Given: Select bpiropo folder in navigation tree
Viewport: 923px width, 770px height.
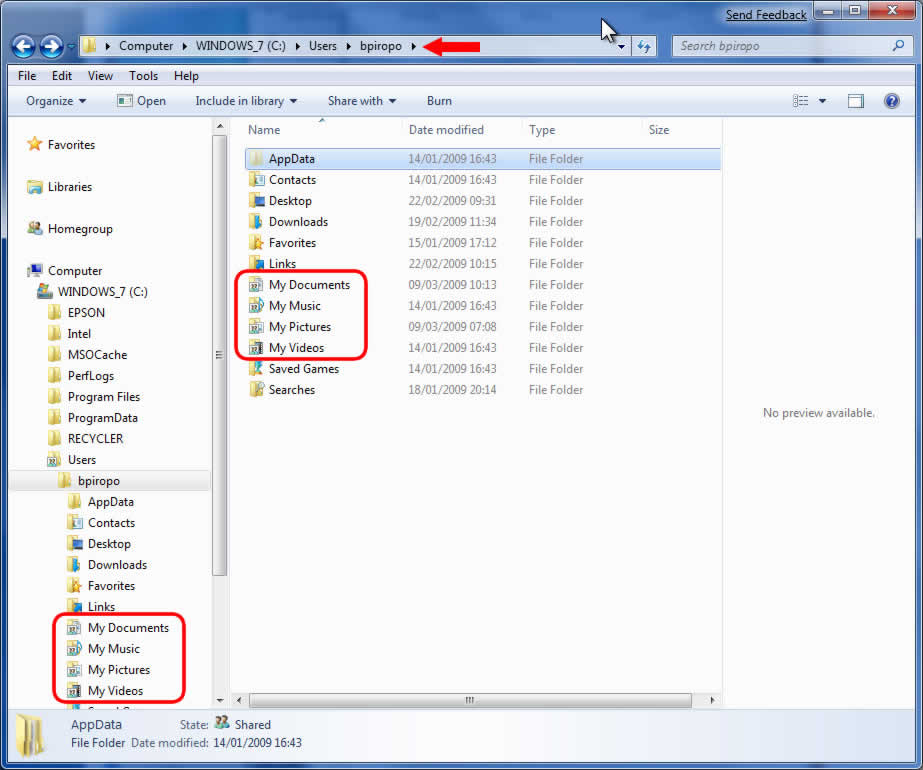Looking at the screenshot, I should [x=98, y=480].
